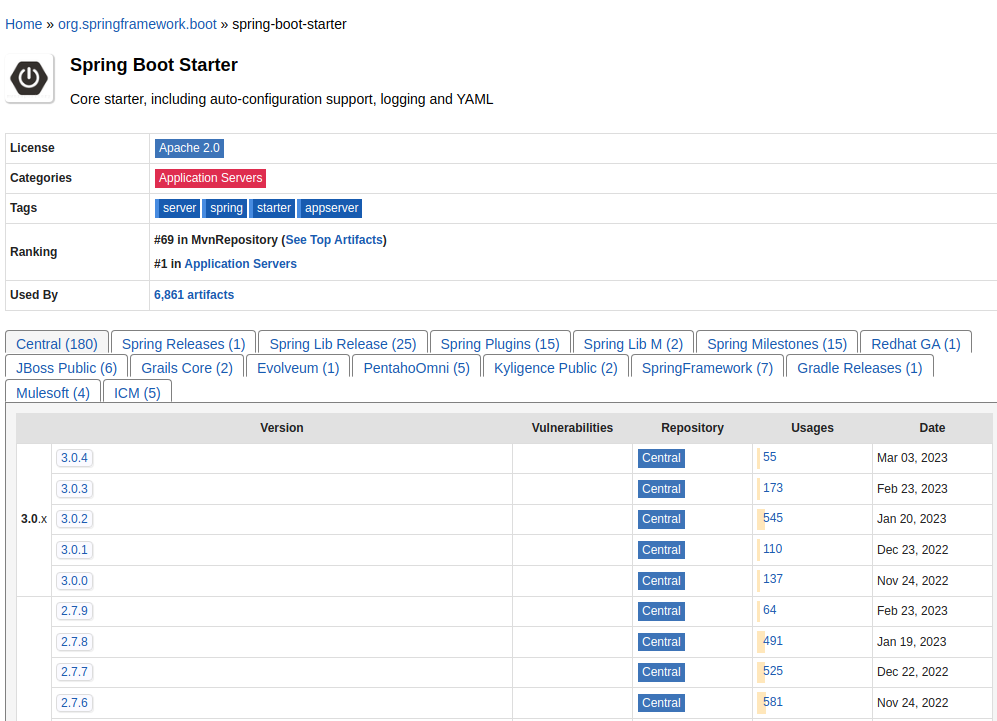Click the Apache 2.0 license badge
This screenshot has height=721, width=997.
[x=189, y=148]
